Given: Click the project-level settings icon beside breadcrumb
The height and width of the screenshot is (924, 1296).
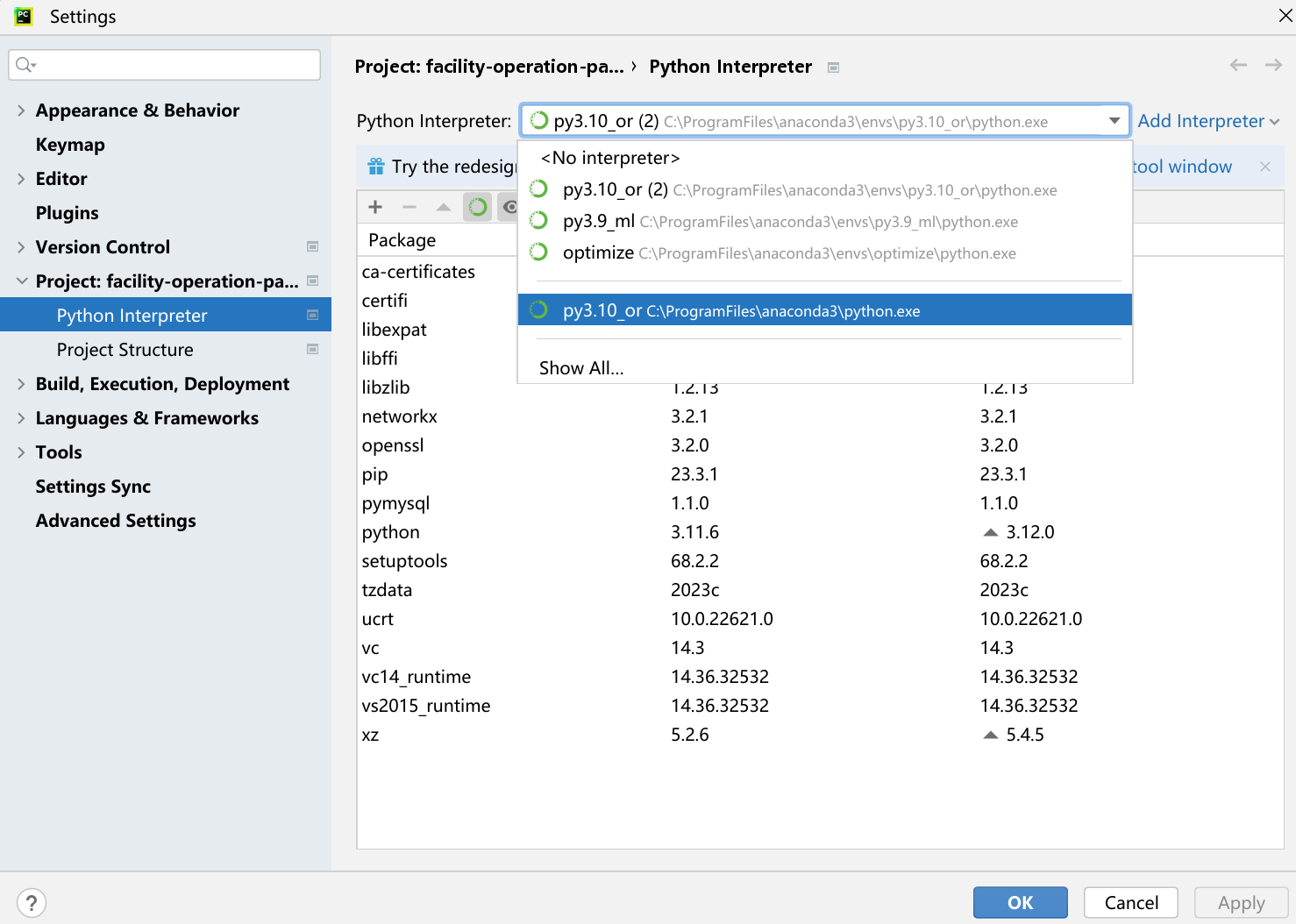Looking at the screenshot, I should (x=834, y=68).
